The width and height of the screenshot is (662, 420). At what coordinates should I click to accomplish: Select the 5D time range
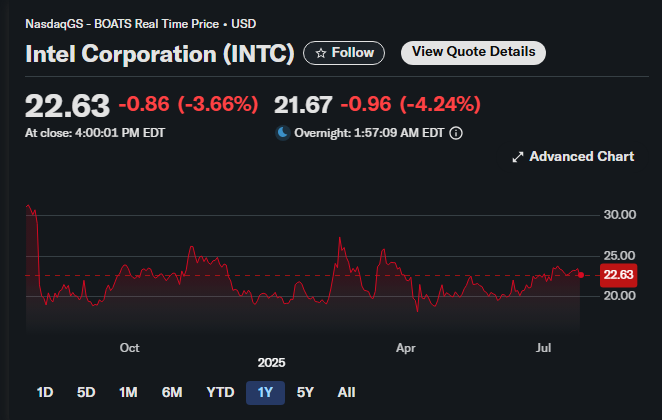pos(86,393)
